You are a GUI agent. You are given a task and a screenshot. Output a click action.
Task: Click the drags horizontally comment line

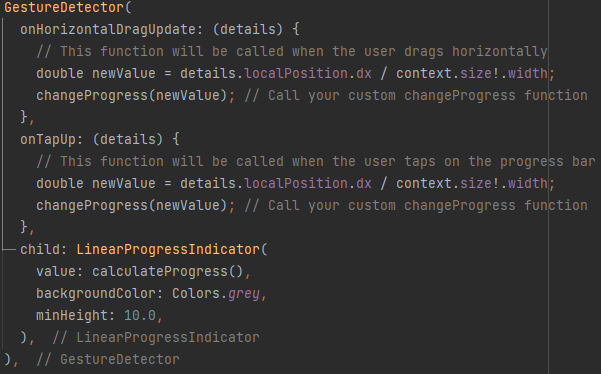292,52
